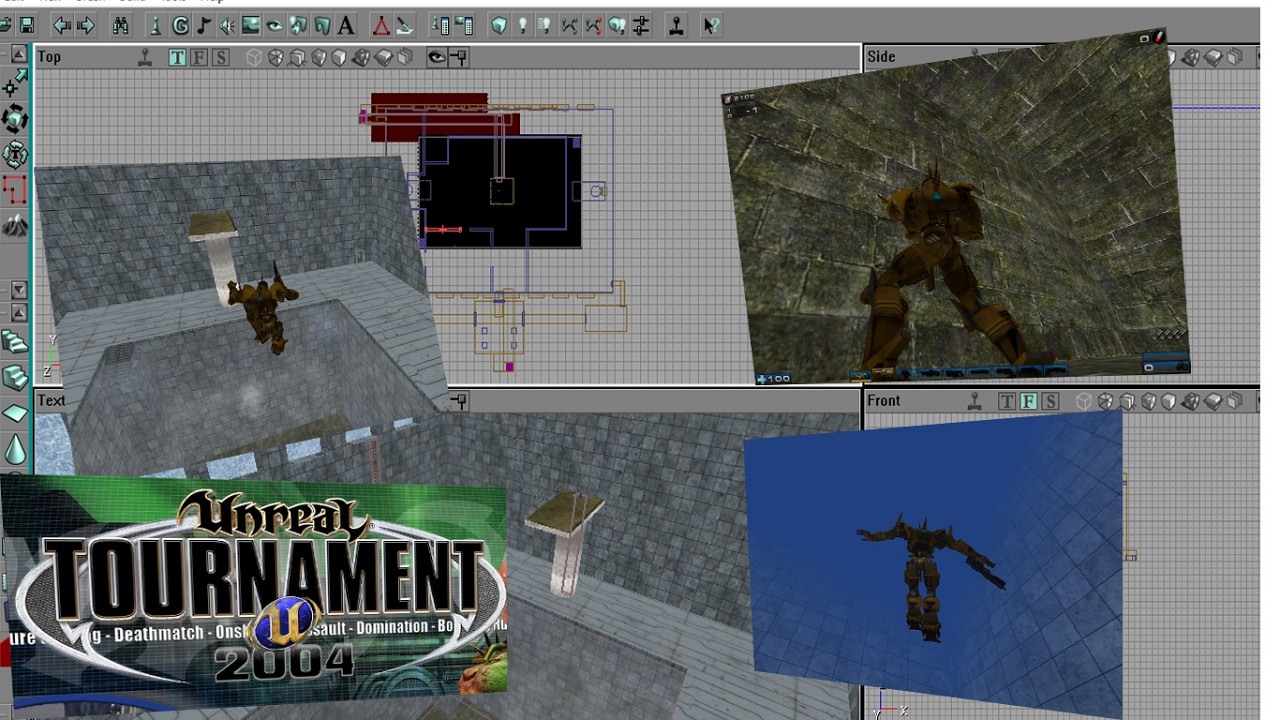Click the Side viewport label

point(881,57)
